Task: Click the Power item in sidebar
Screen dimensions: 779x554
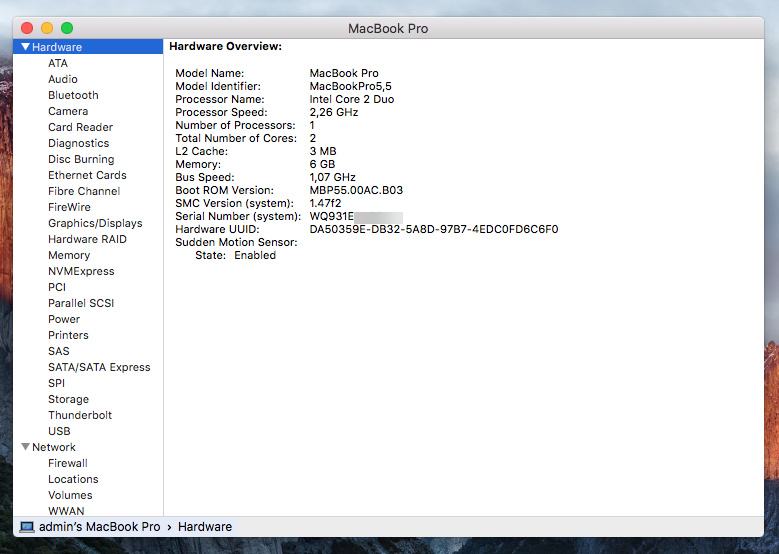Action: [64, 319]
